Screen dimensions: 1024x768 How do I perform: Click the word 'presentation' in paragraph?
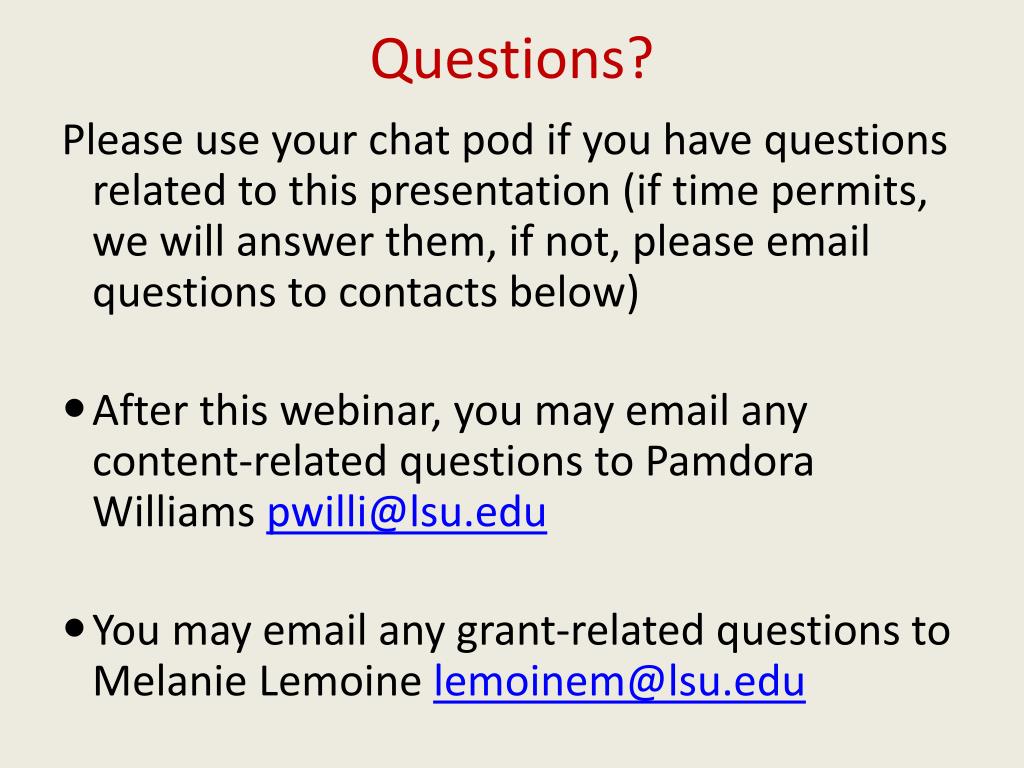tap(490, 191)
